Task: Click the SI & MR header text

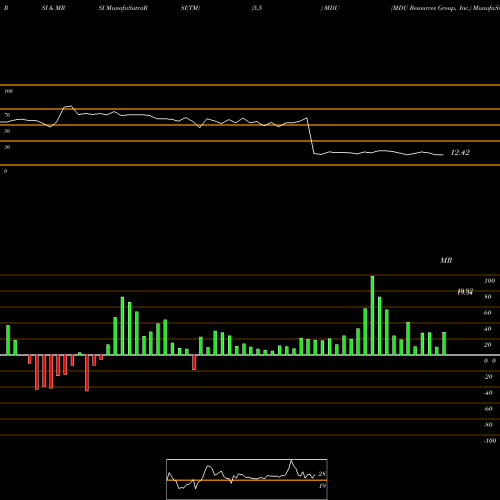Action: [53, 8]
